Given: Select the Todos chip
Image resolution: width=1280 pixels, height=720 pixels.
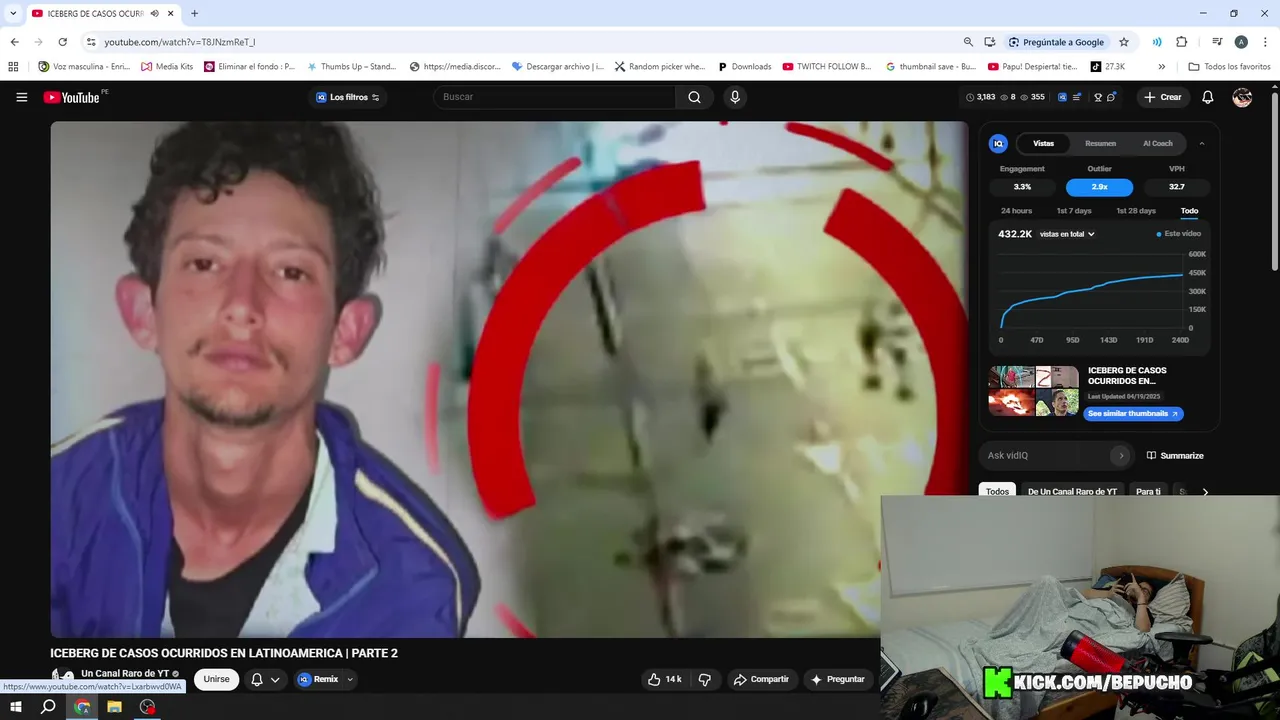Looking at the screenshot, I should (997, 491).
